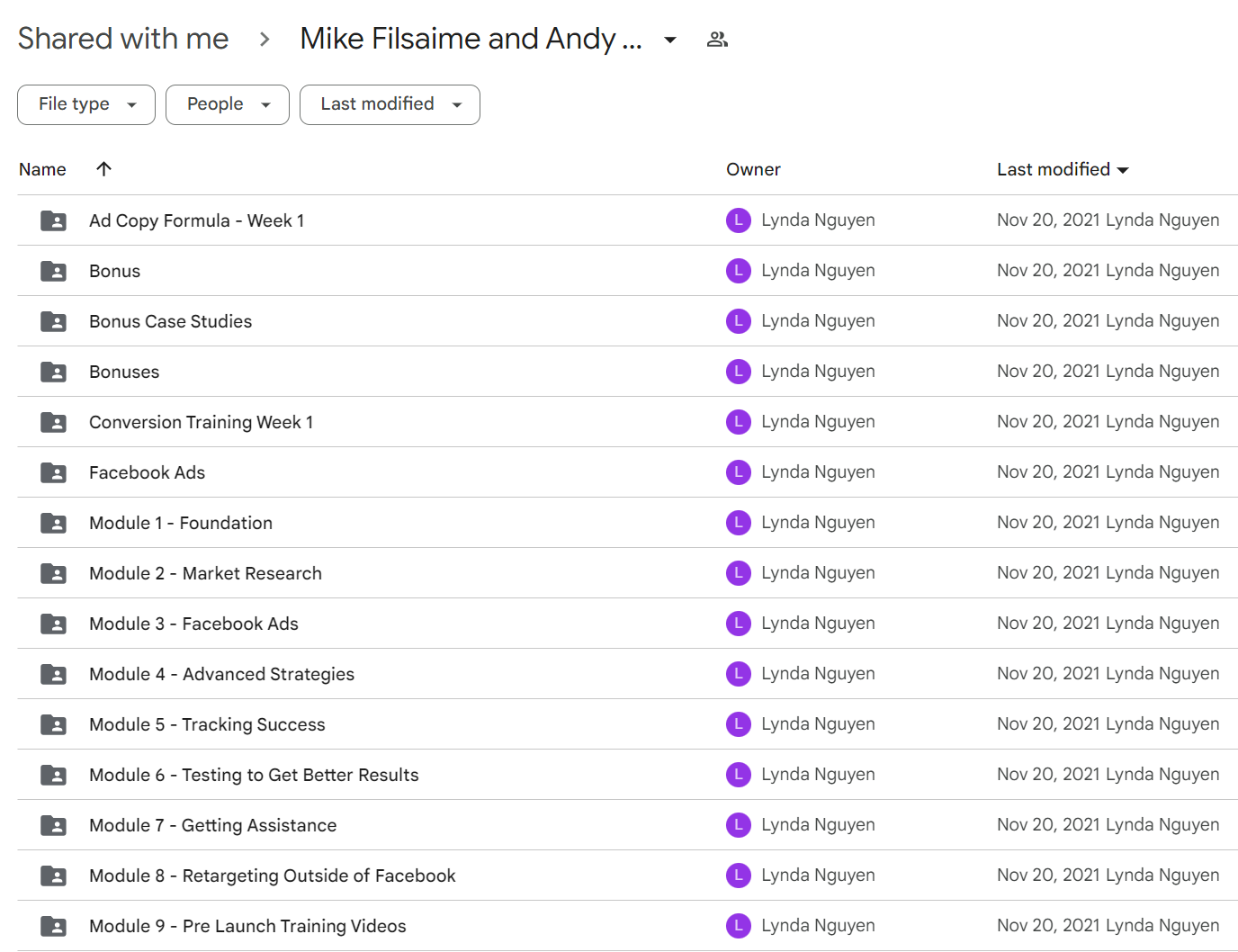Select the Bonuses folder name
The width and height of the screenshot is (1238, 952).
[x=124, y=372]
